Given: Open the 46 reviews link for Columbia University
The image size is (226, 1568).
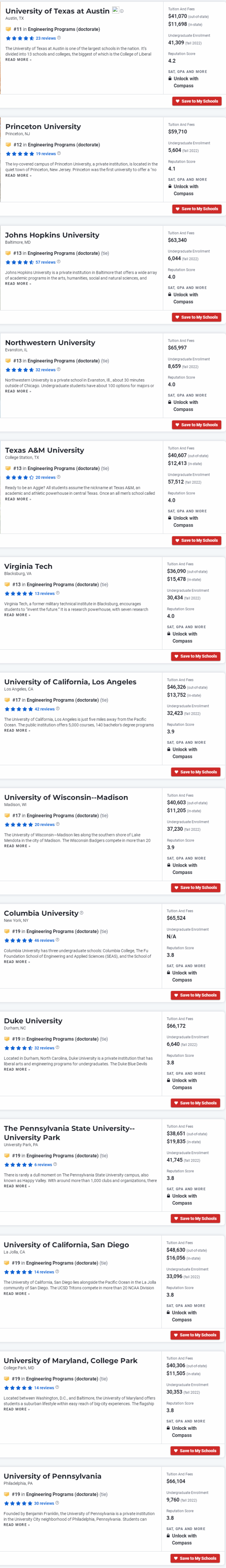Looking at the screenshot, I should (x=44, y=941).
